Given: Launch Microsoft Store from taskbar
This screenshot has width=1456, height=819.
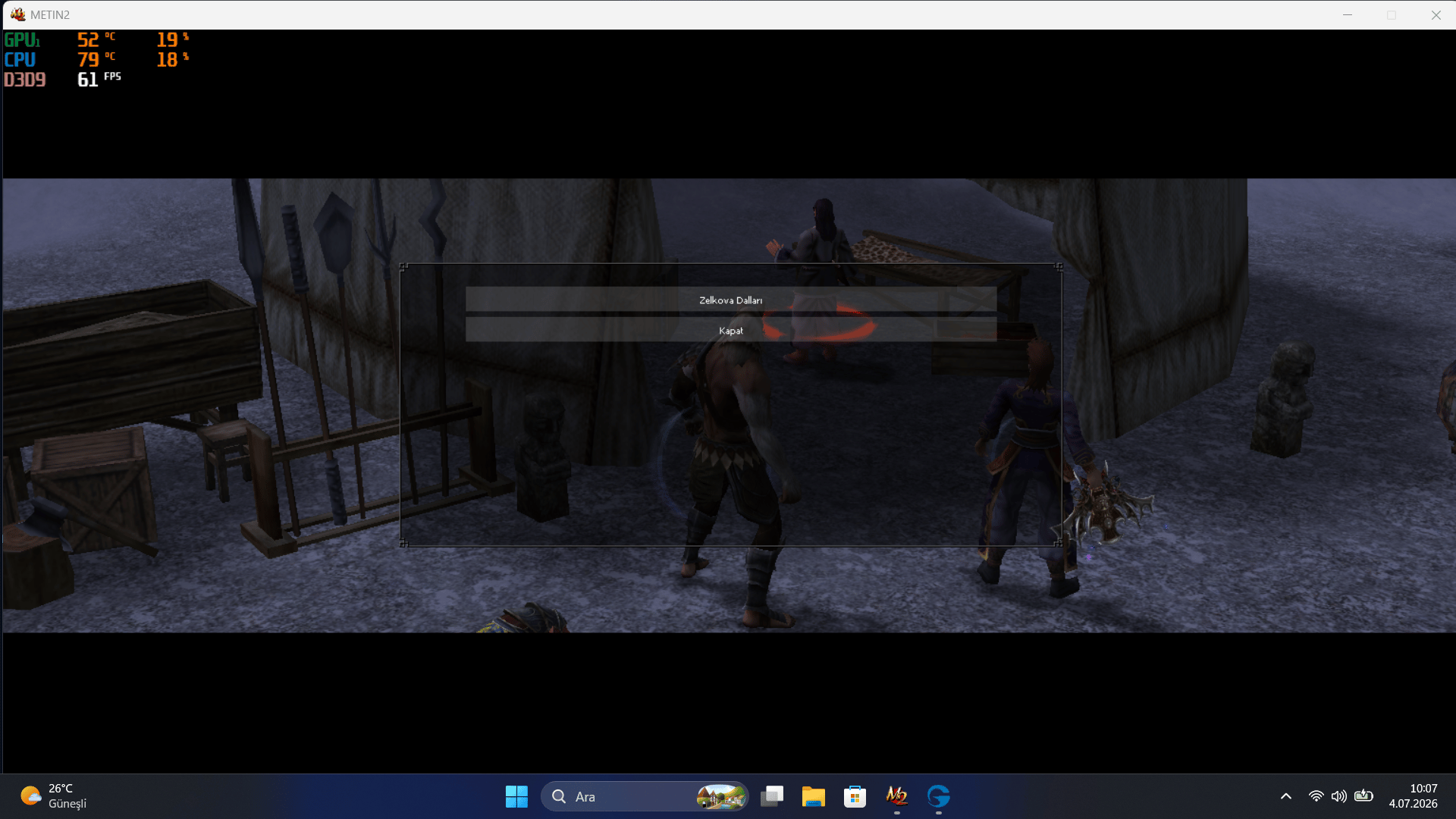Looking at the screenshot, I should pyautogui.click(x=855, y=796).
